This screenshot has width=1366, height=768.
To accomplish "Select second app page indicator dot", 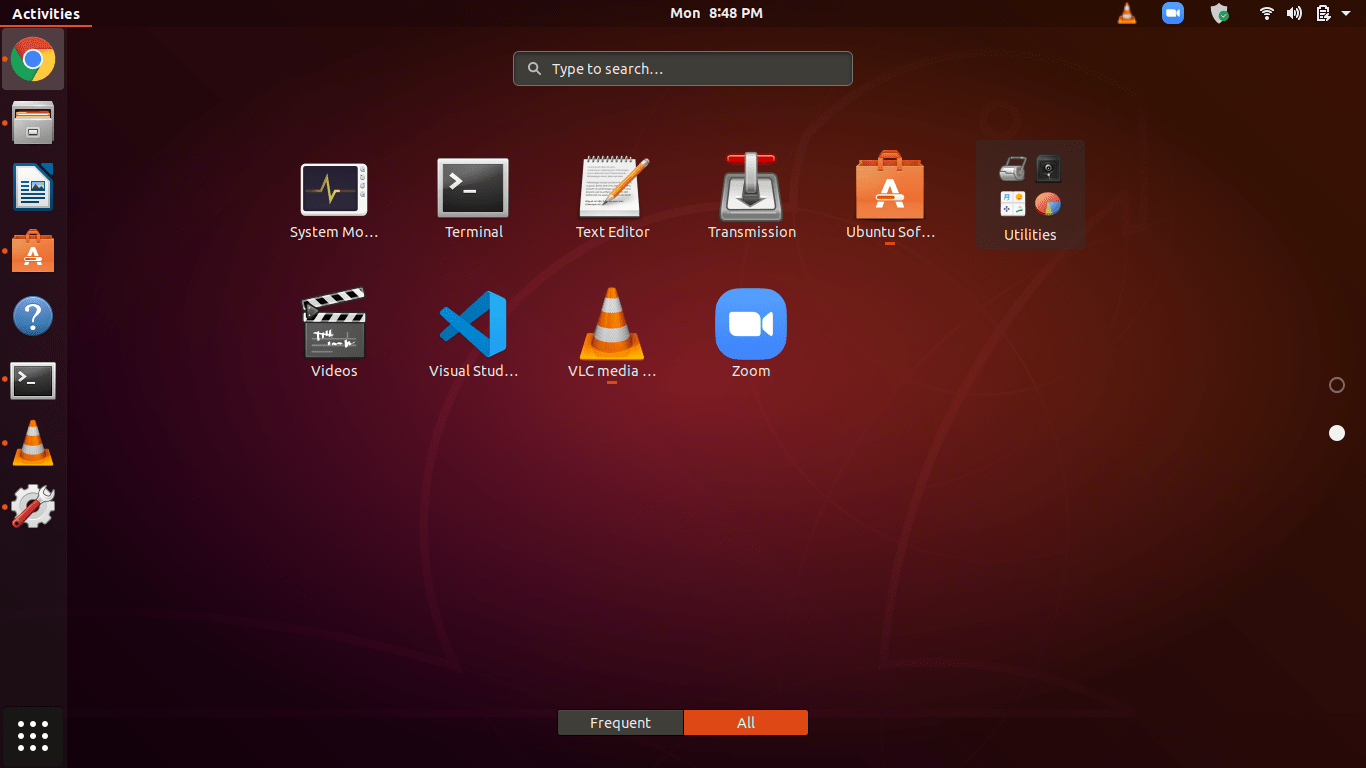I will 1337,433.
